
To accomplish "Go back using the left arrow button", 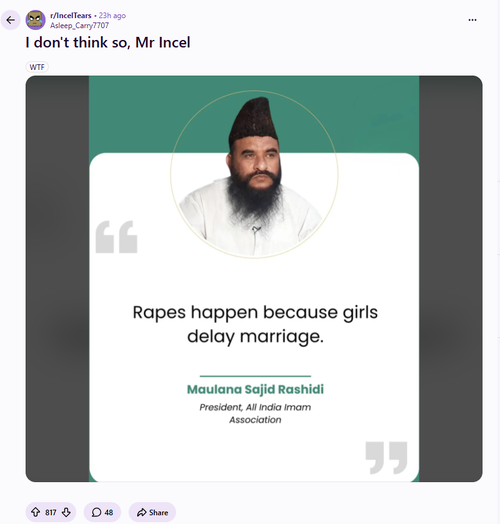I will (11, 20).
